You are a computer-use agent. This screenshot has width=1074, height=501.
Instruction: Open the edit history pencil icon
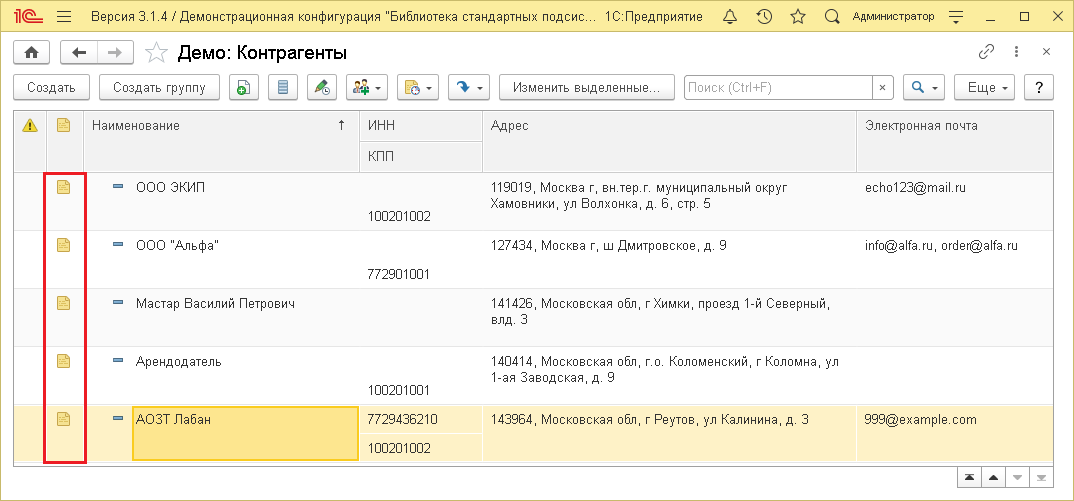321,88
